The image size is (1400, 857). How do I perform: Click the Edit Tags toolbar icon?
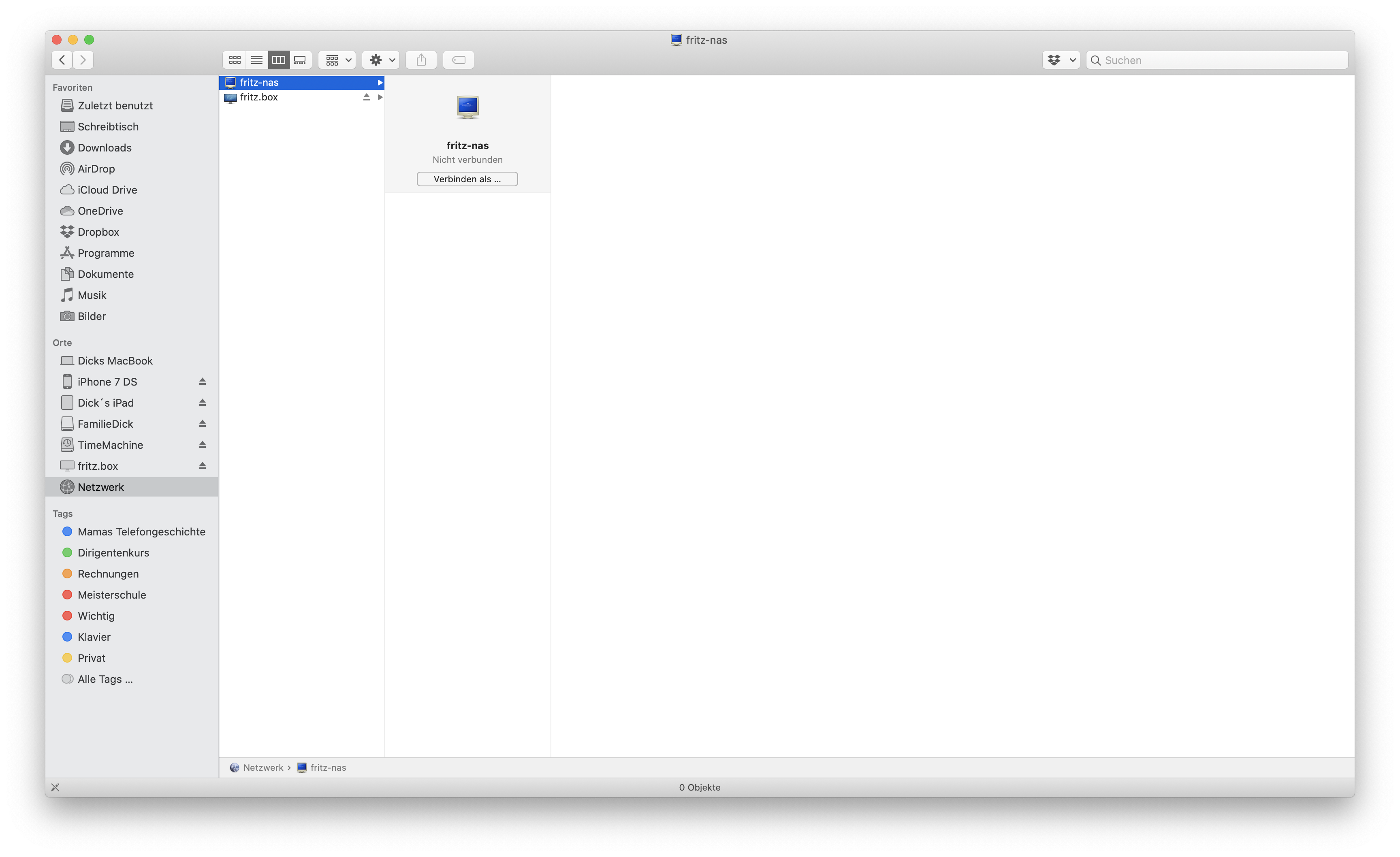coord(459,60)
